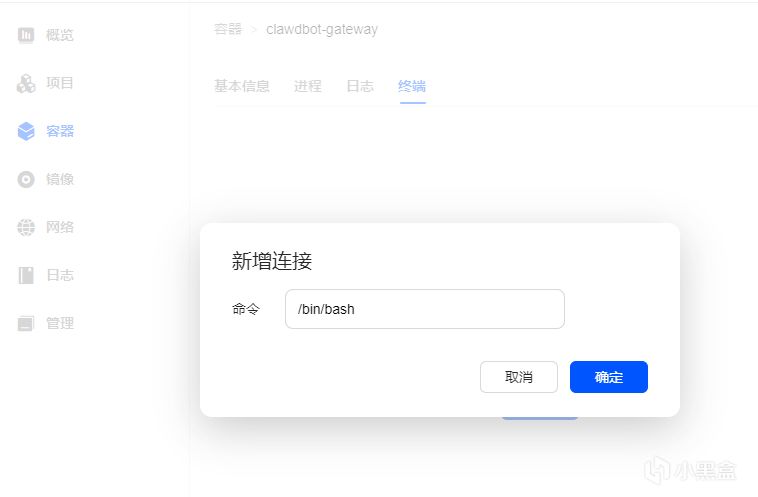Click the 日志 log book icon
Viewport: 758px width, 497px height.
pos(26,275)
